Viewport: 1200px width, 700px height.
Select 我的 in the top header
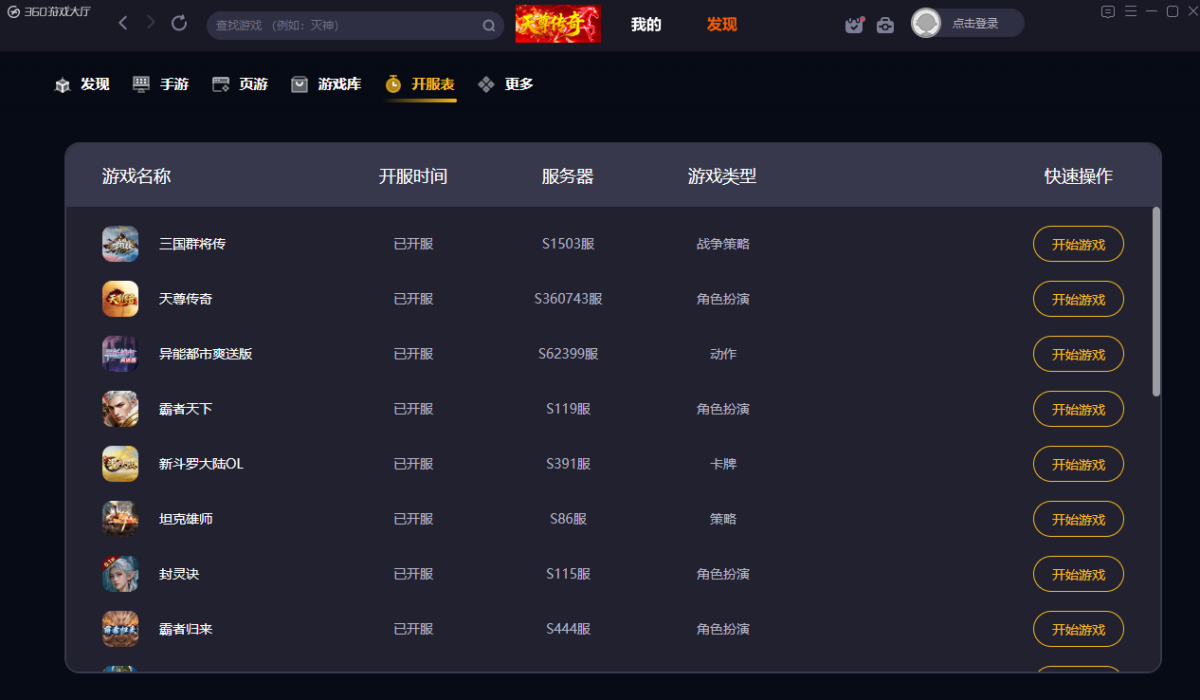(x=646, y=25)
